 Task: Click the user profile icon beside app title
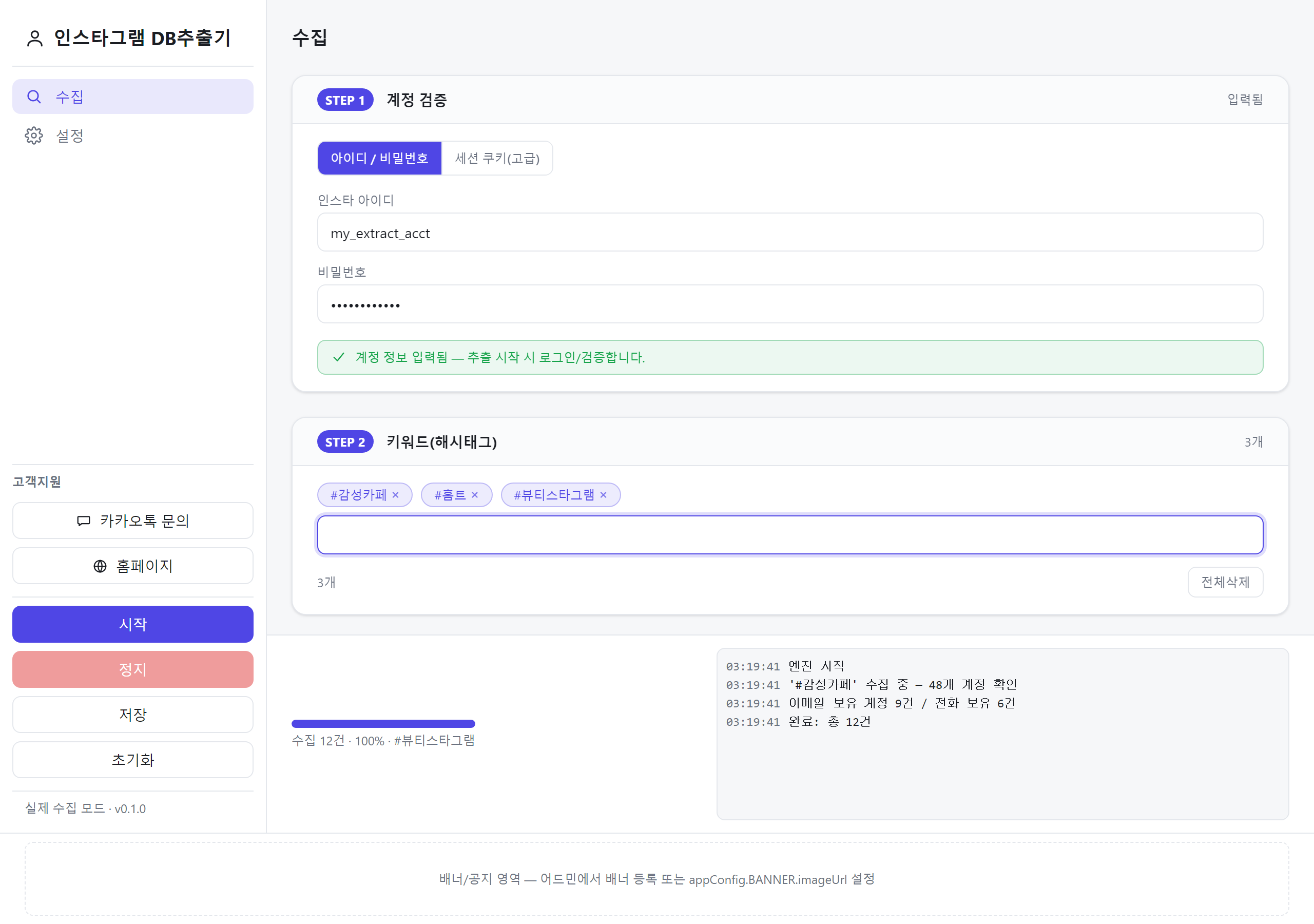point(35,38)
